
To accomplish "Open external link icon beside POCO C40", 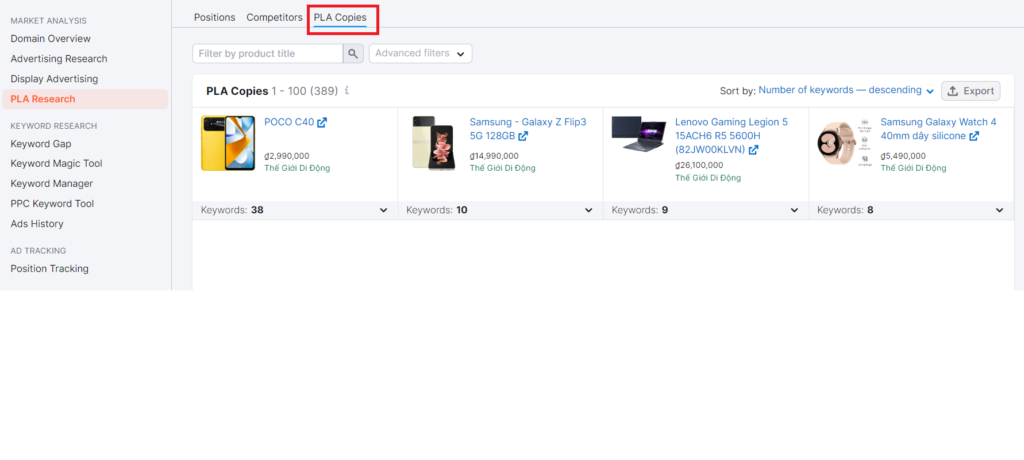I will pyautogui.click(x=322, y=123).
